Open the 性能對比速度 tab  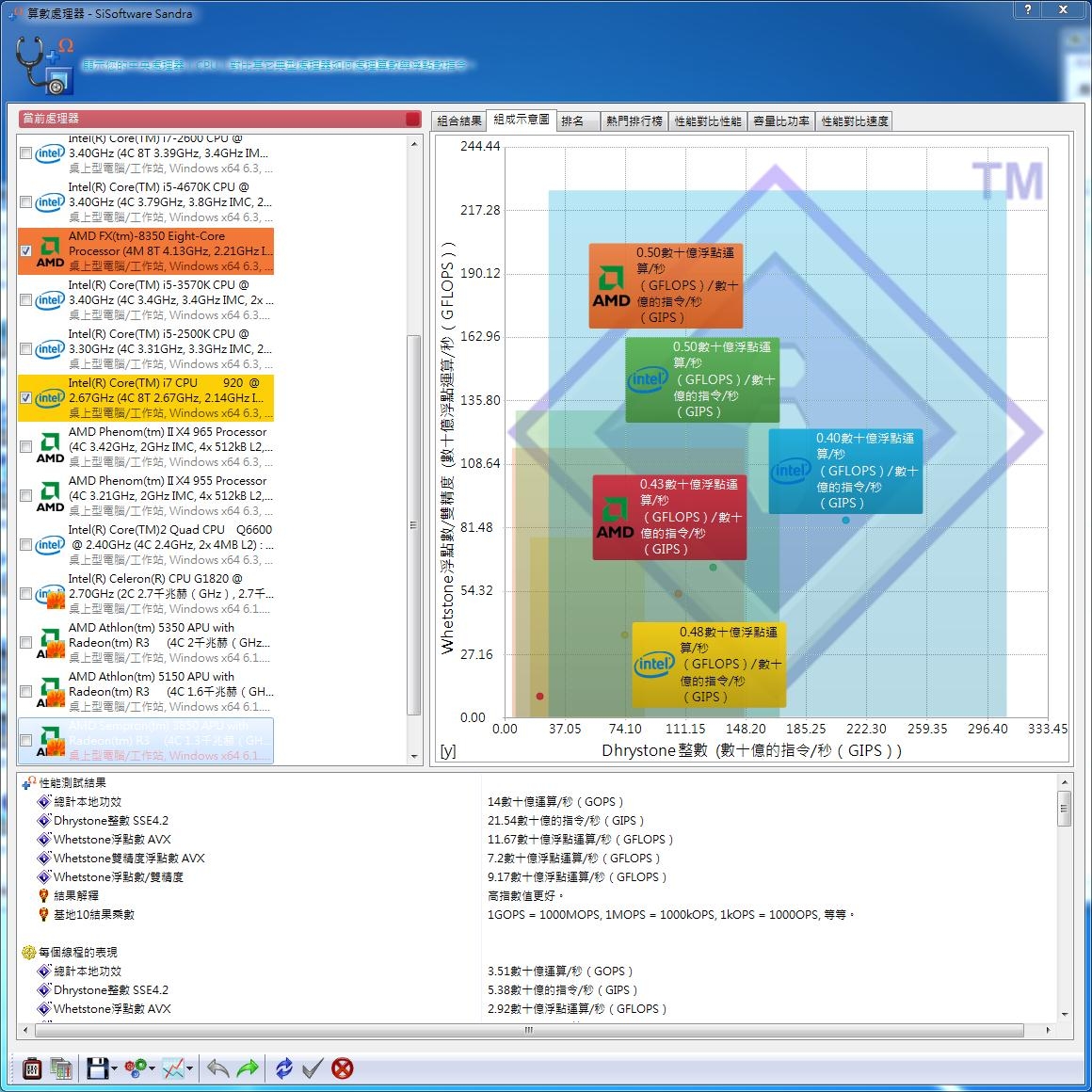pos(855,121)
